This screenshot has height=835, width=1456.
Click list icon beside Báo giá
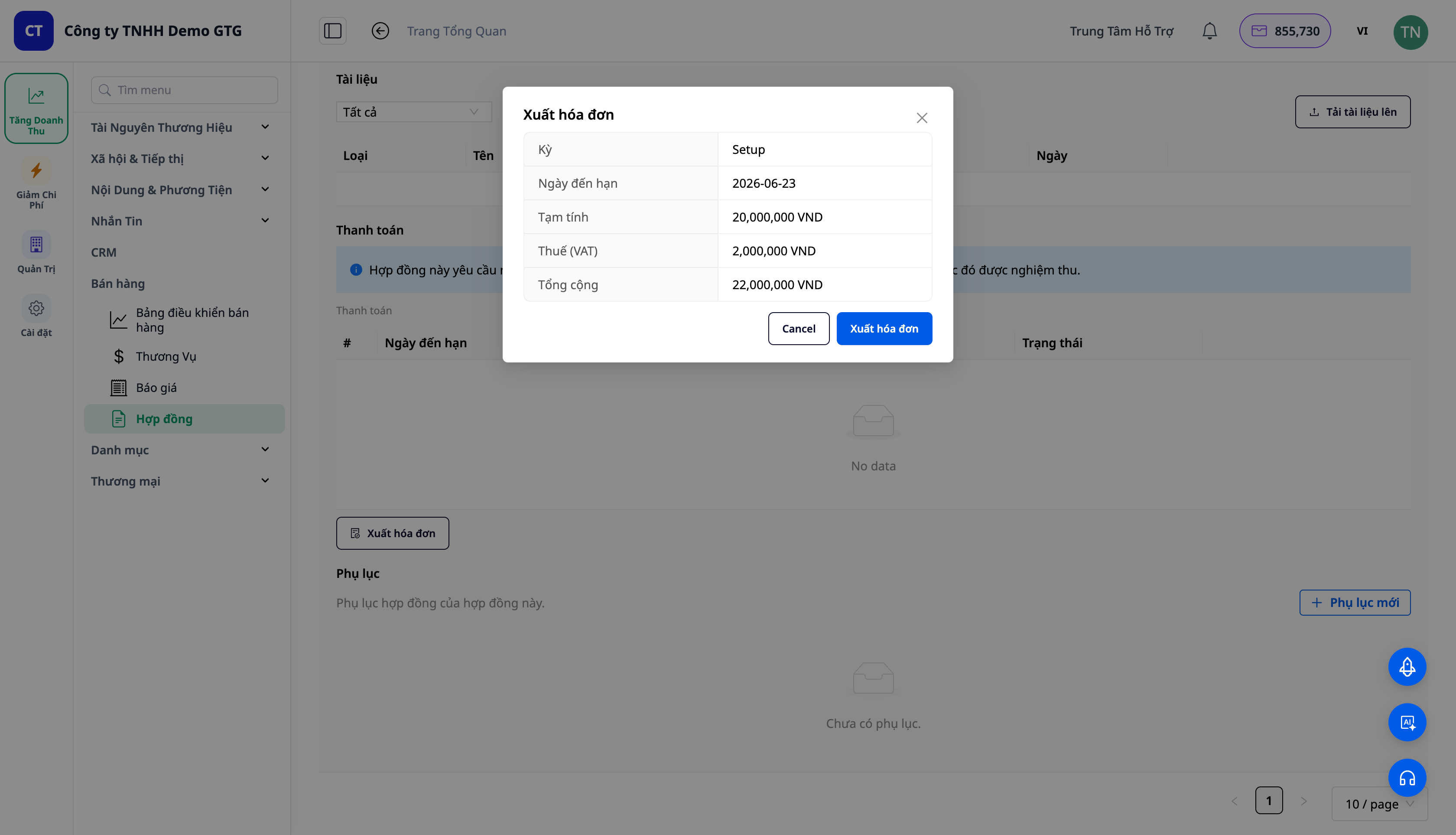[118, 388]
